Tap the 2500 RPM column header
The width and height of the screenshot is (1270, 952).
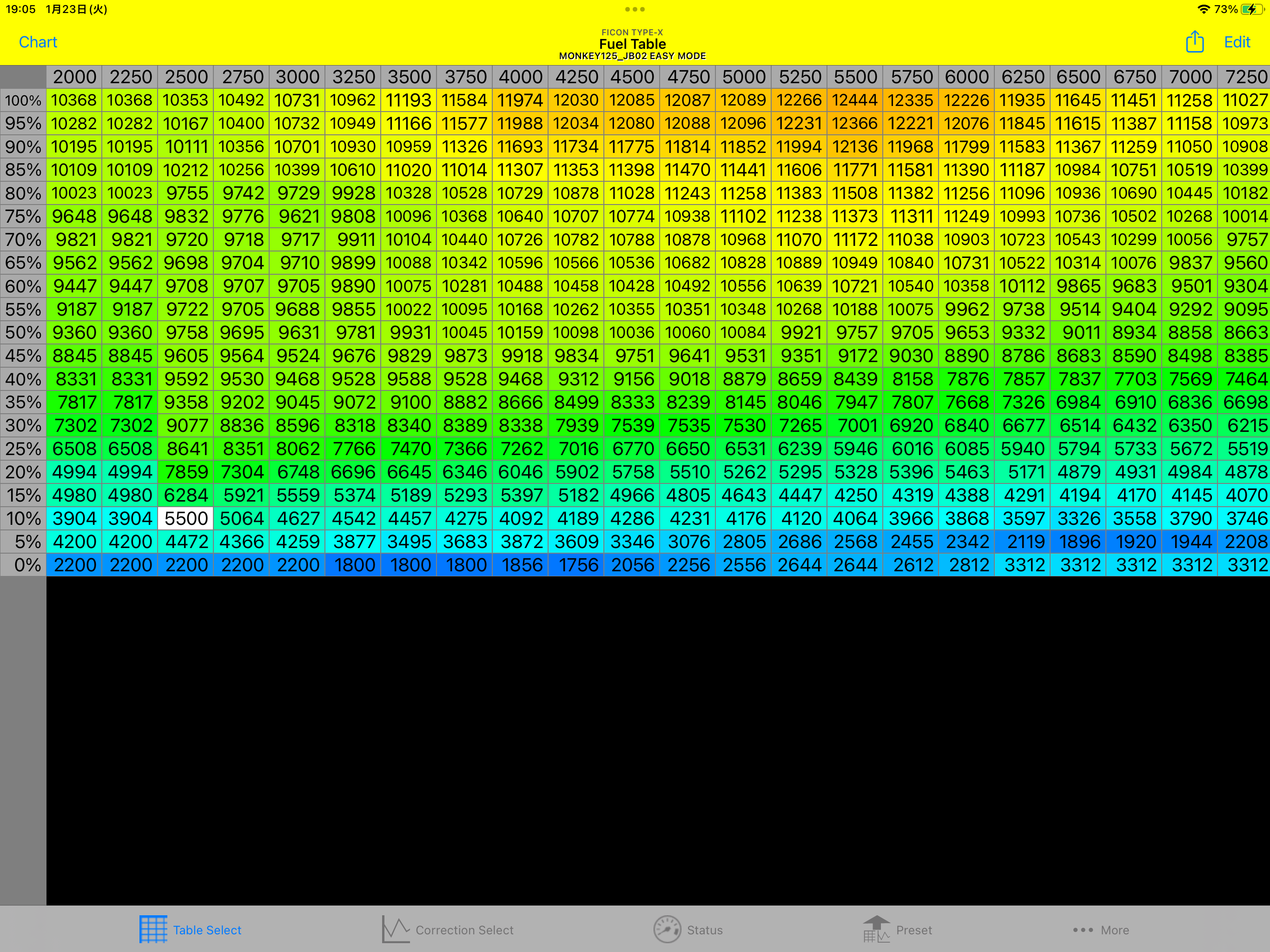(x=185, y=77)
